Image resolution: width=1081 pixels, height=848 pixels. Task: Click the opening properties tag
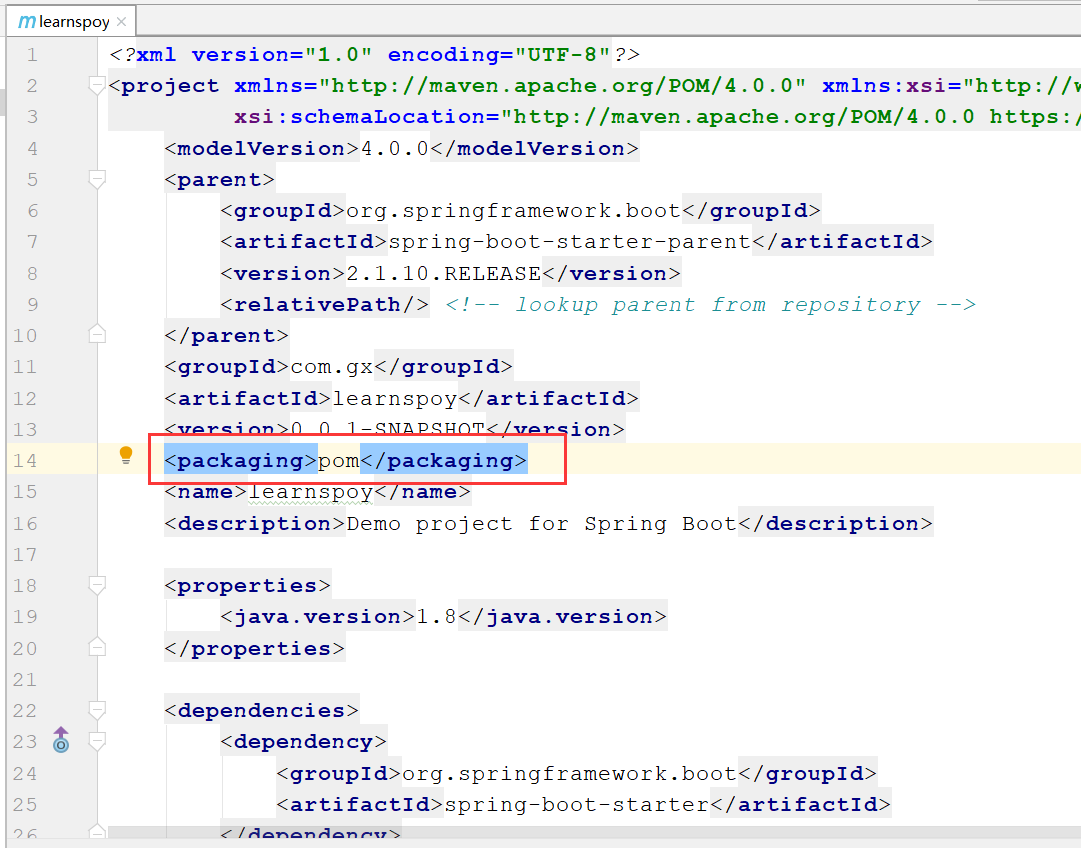tap(247, 585)
